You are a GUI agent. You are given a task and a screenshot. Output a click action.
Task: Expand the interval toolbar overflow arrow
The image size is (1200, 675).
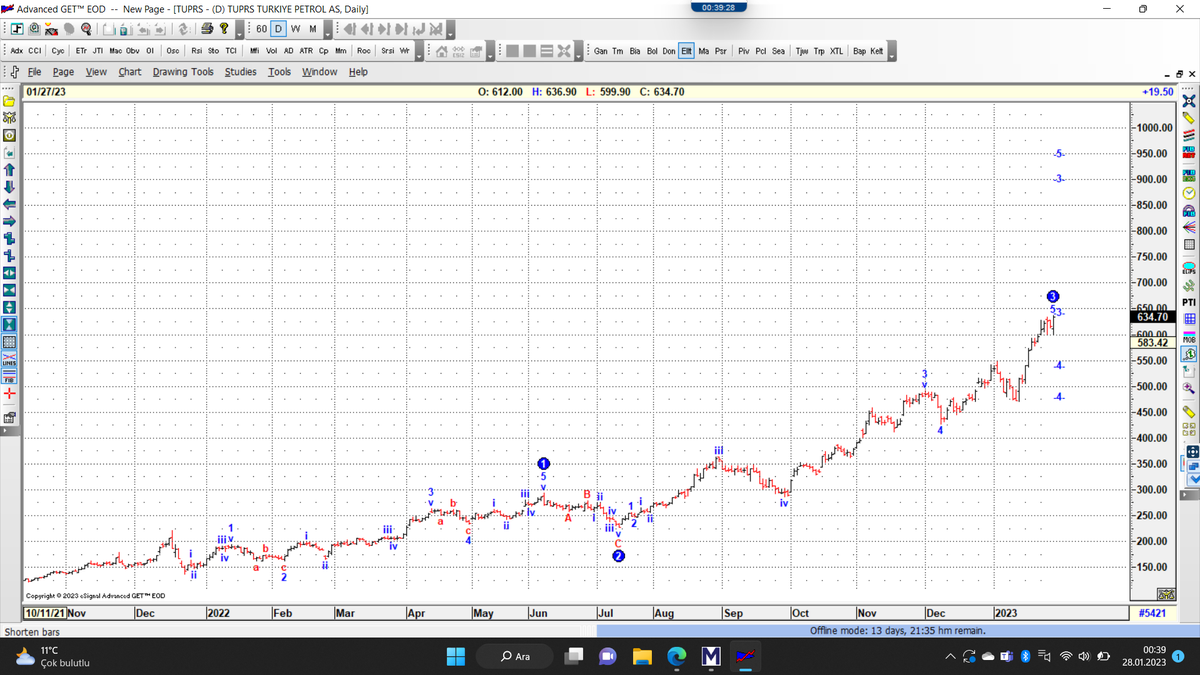point(327,28)
